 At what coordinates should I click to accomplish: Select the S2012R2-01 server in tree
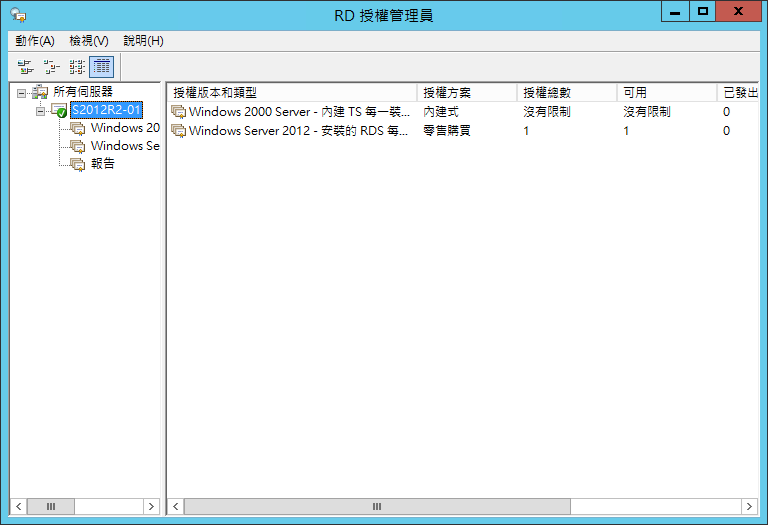tap(106, 110)
